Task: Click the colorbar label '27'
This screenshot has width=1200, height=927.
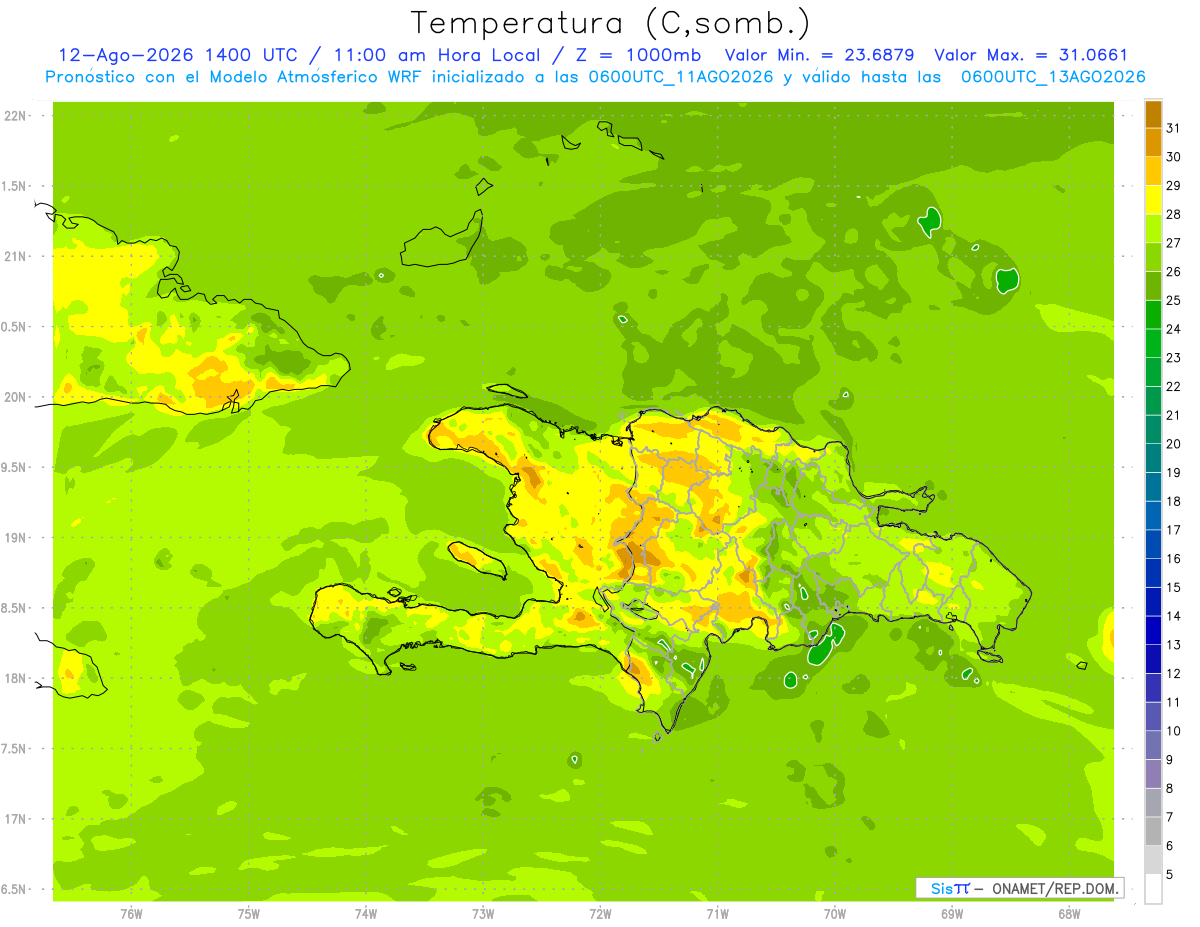Action: [x=1174, y=243]
